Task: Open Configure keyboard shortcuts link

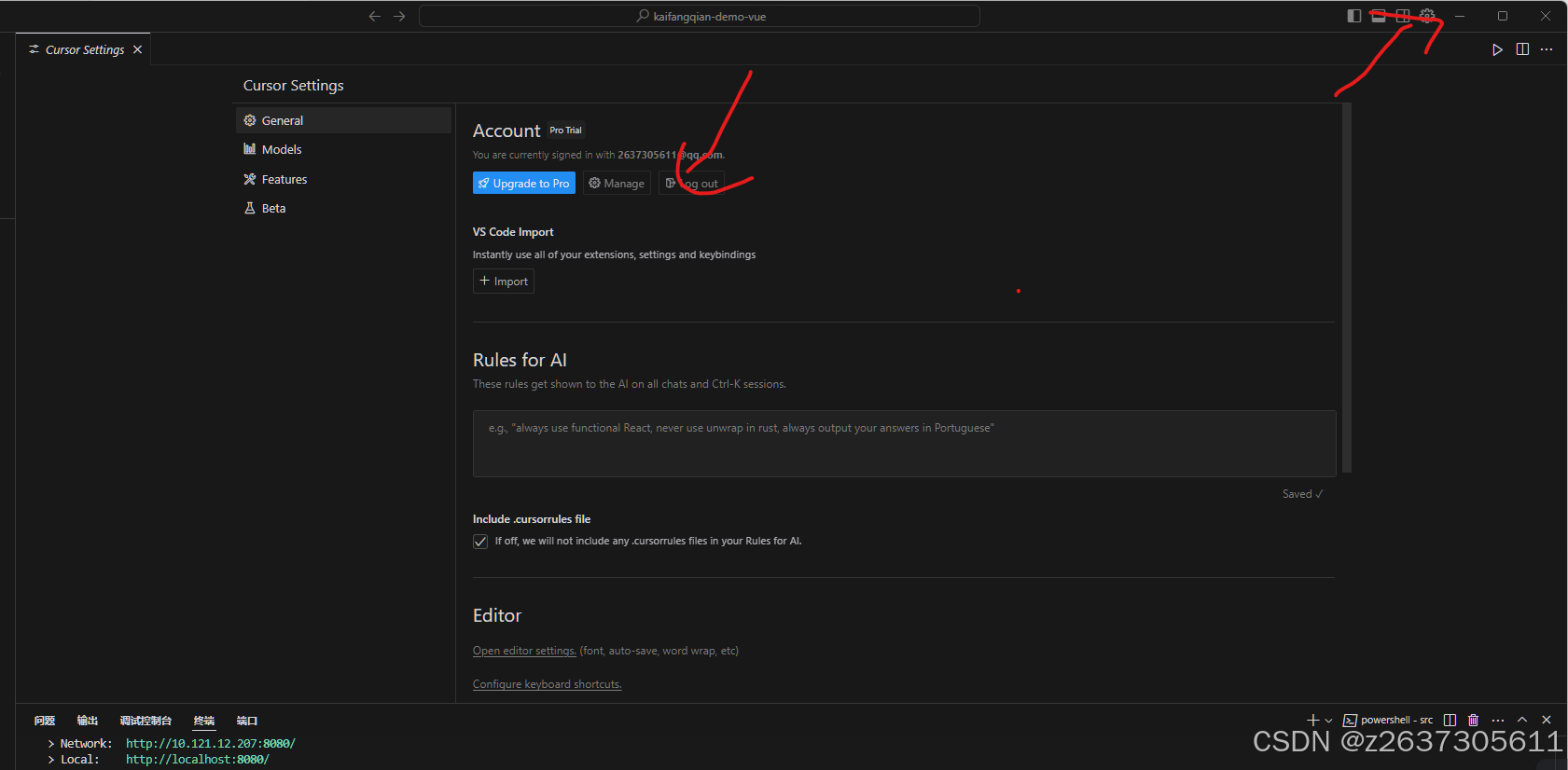Action: pyautogui.click(x=548, y=684)
